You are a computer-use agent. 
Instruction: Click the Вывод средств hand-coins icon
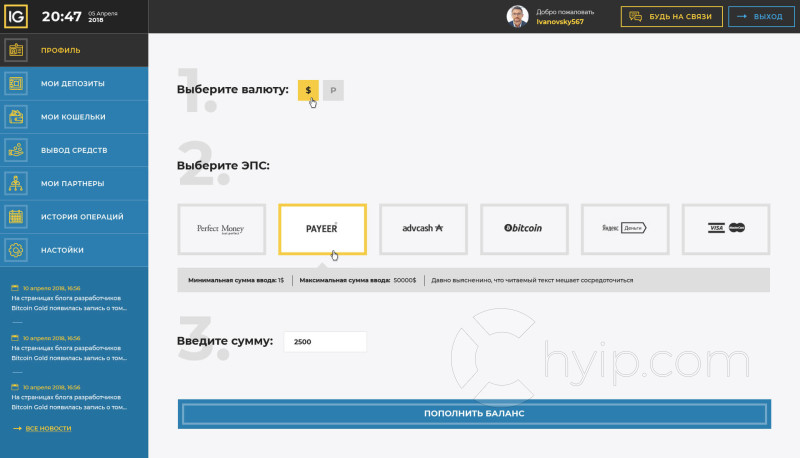coord(16,150)
